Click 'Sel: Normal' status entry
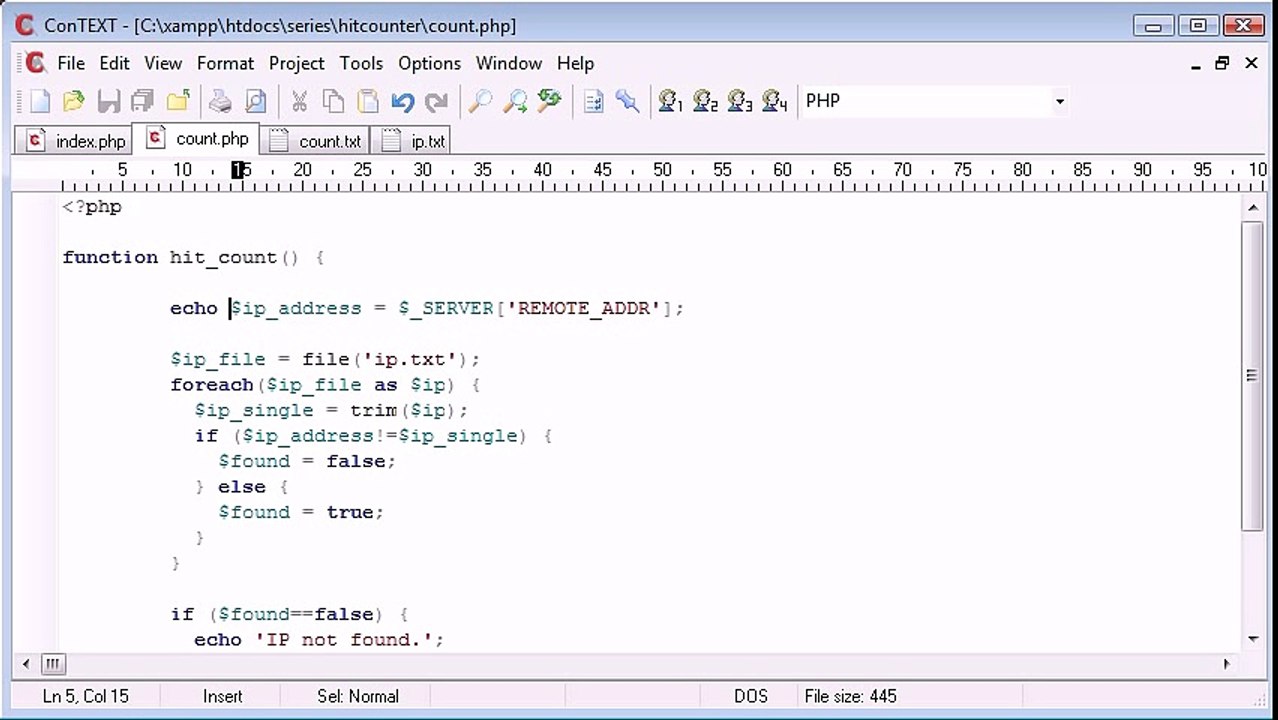This screenshot has height=720, width=1278. [x=358, y=696]
